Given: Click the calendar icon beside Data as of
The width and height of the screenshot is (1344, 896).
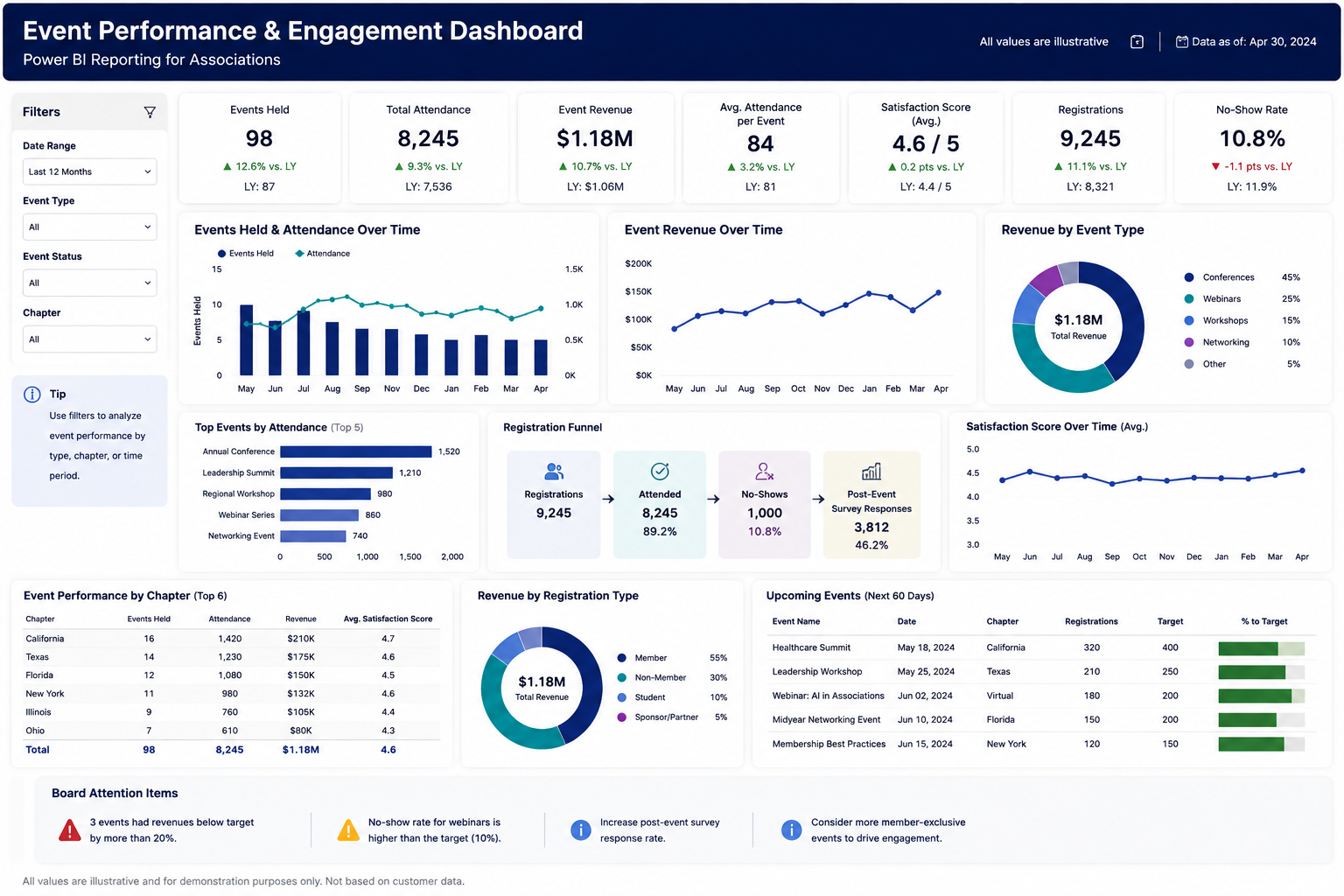Looking at the screenshot, I should 1181,41.
